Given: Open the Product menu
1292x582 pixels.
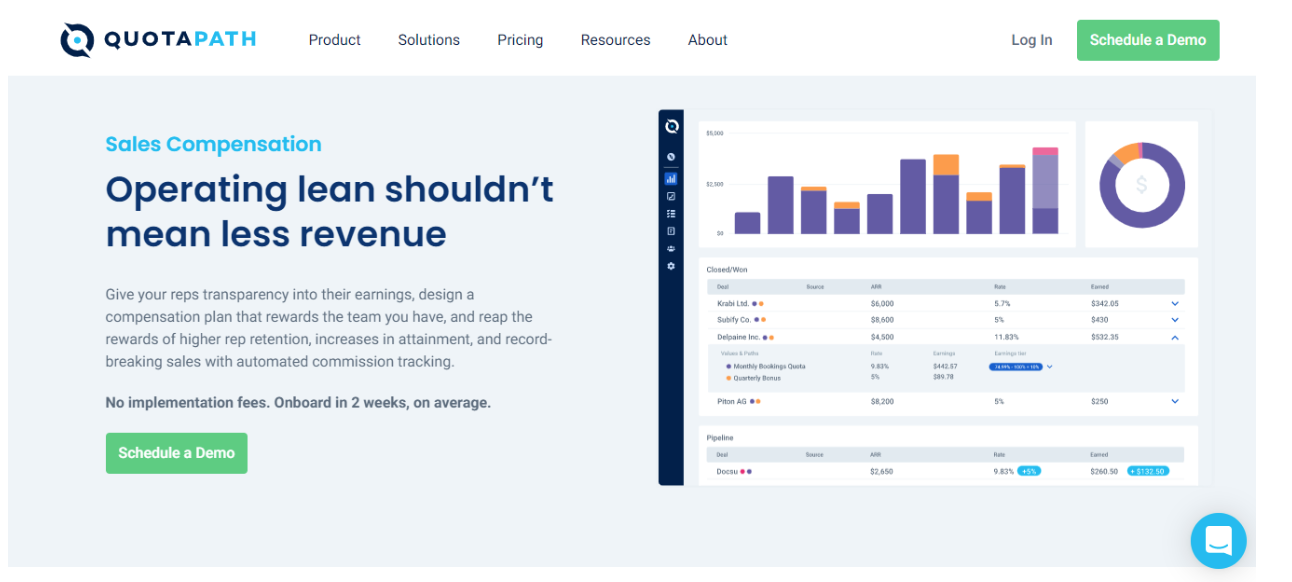Looking at the screenshot, I should tap(335, 40).
